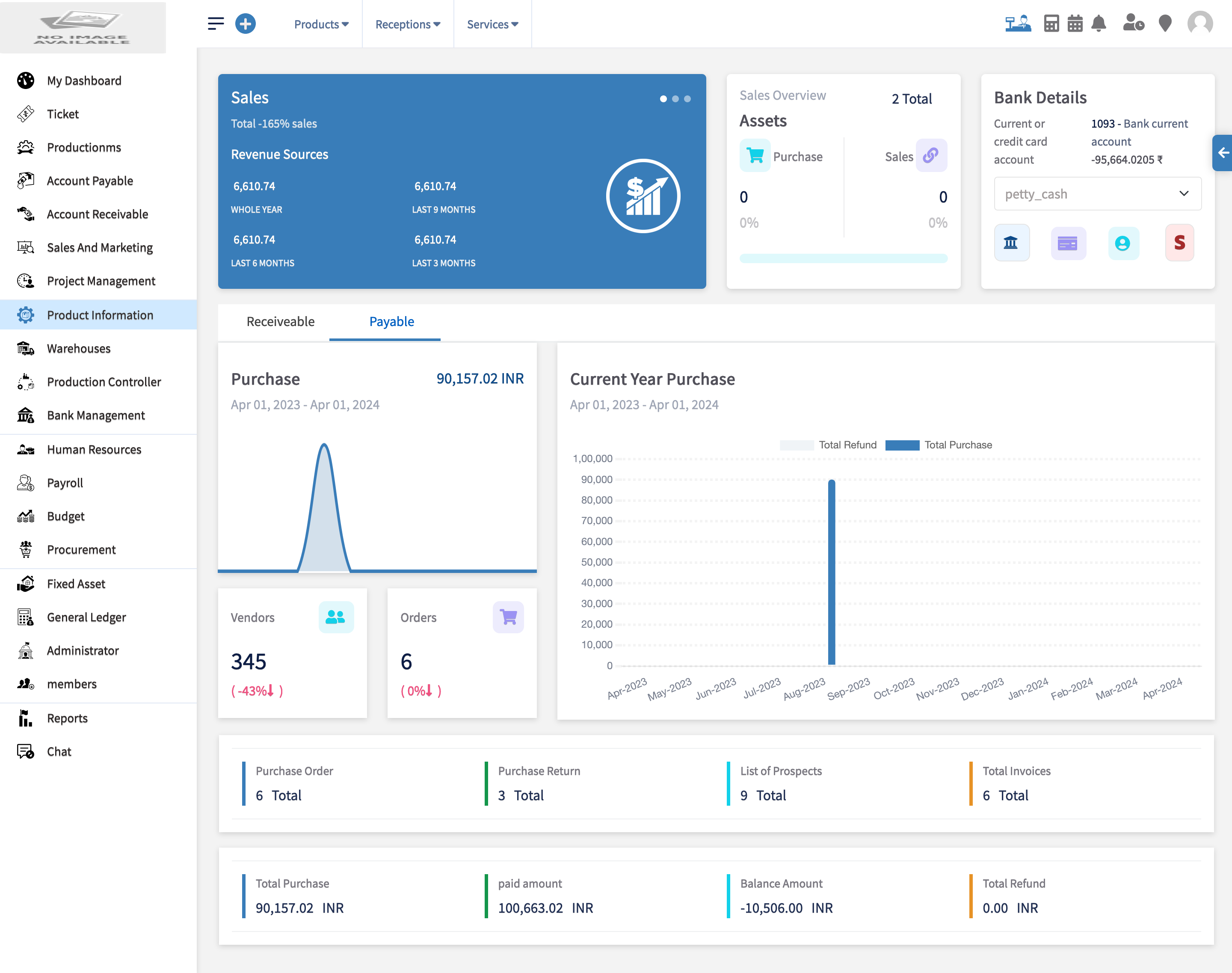Open the location pin icon in top bar

tap(1165, 24)
